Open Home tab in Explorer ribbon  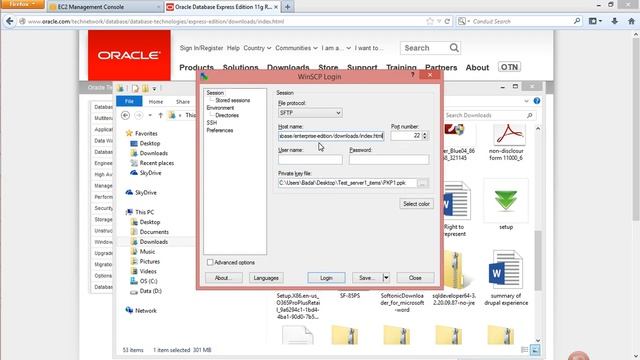(156, 102)
